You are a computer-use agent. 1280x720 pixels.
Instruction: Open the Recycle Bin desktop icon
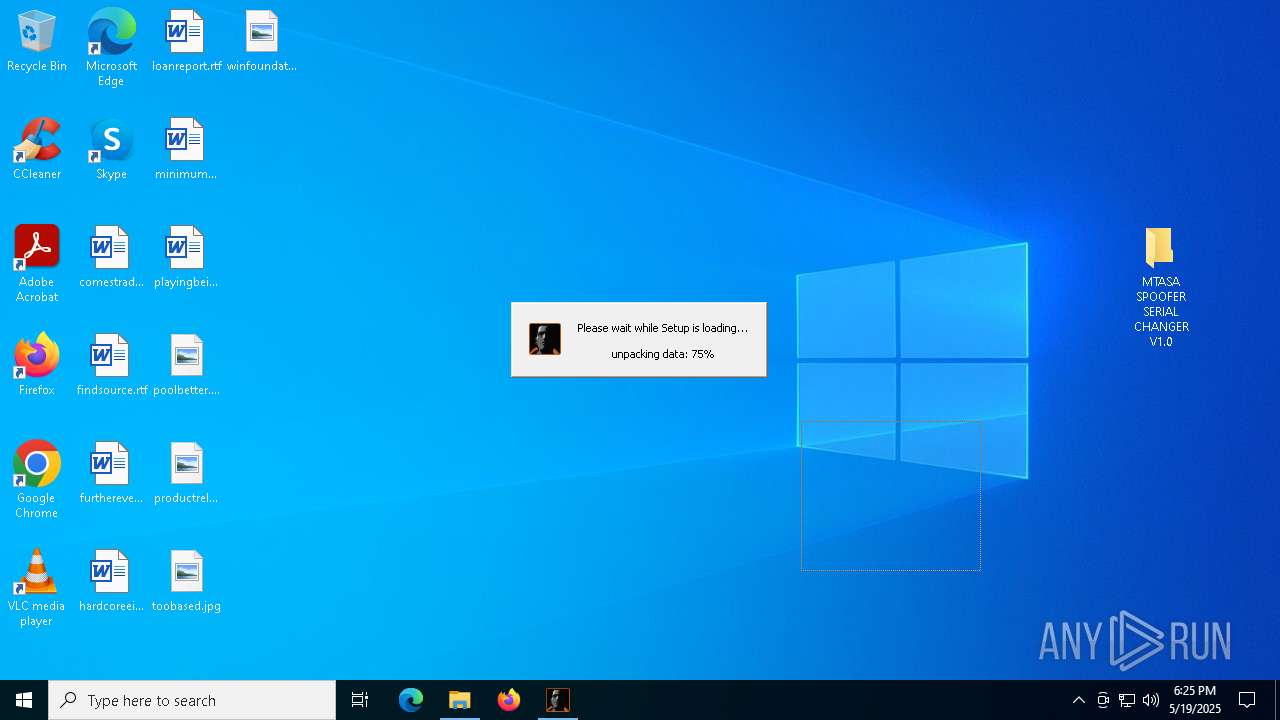pyautogui.click(x=37, y=41)
